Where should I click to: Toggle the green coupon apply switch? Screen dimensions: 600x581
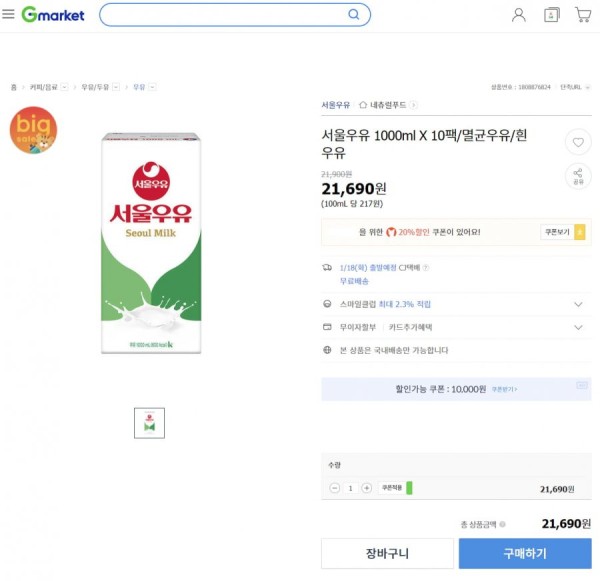tap(409, 488)
